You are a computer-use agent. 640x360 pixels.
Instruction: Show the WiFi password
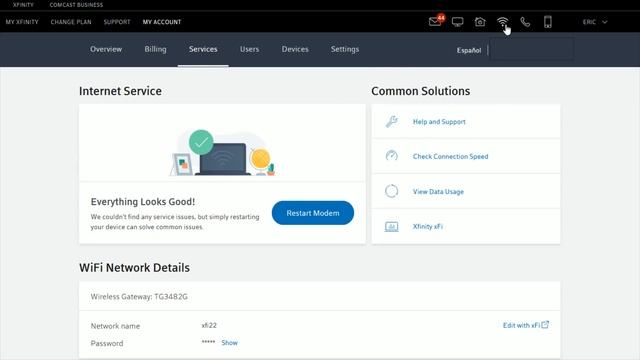(x=229, y=342)
